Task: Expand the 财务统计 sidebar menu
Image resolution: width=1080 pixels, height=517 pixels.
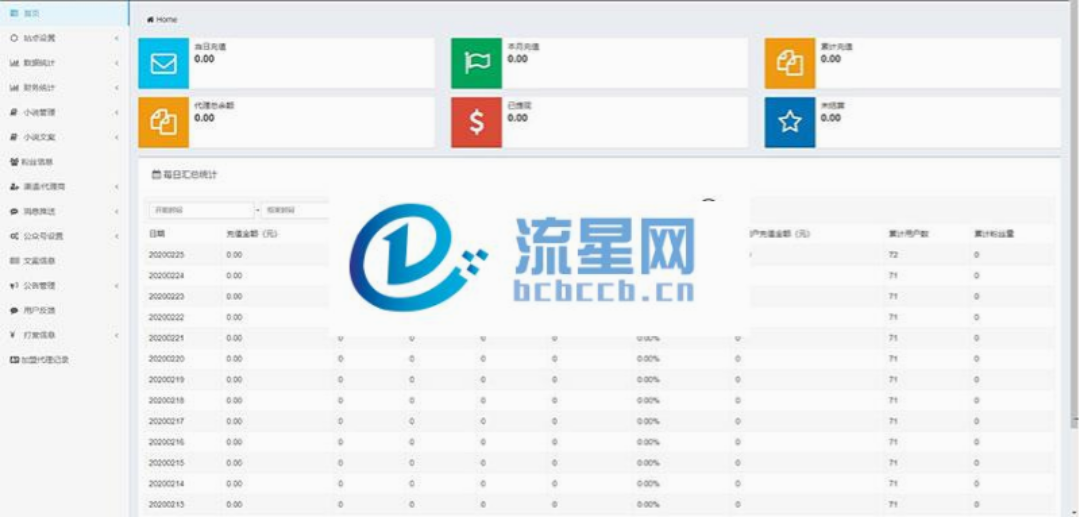Action: (x=62, y=88)
